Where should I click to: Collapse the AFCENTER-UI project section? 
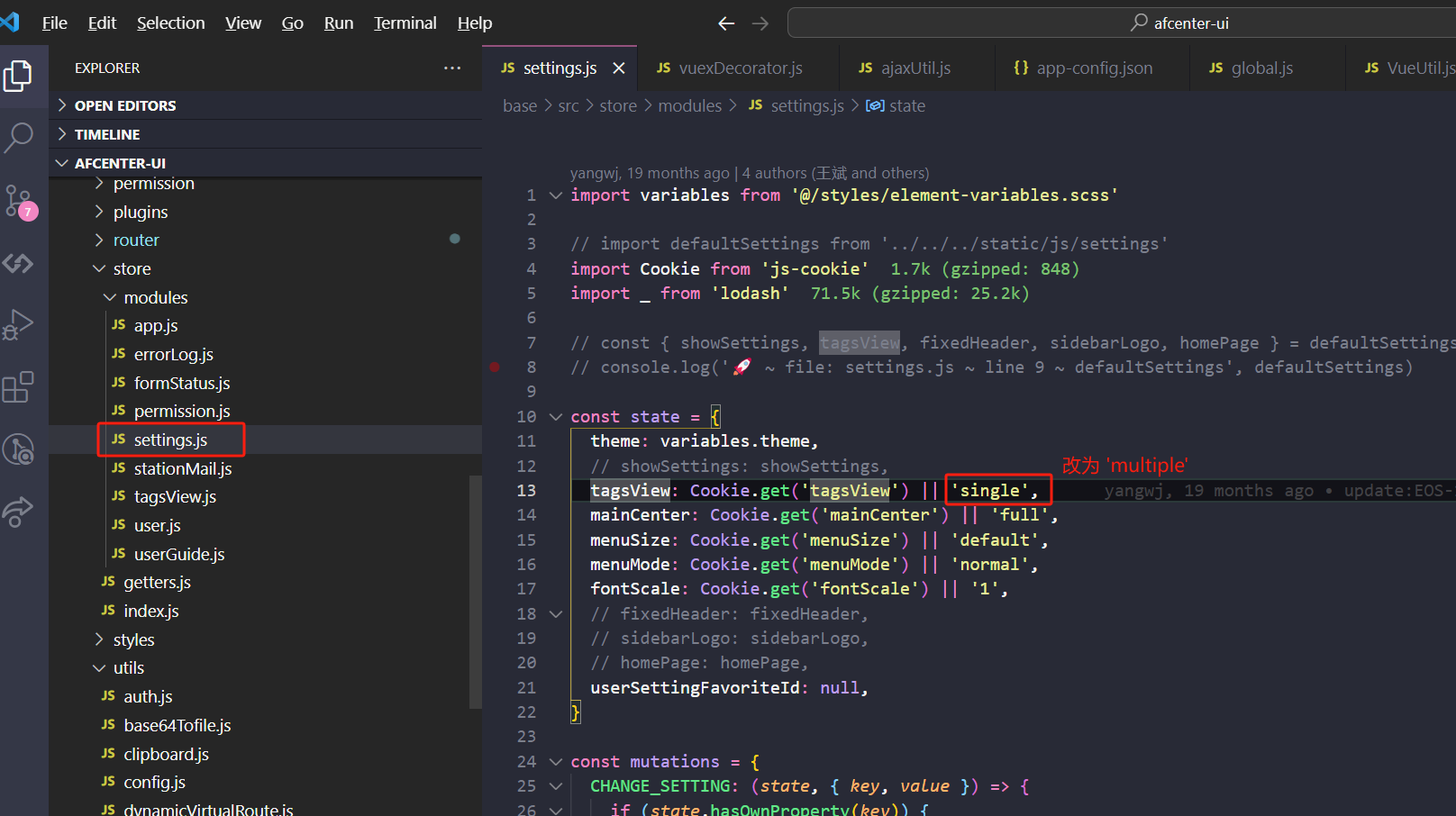266,163
